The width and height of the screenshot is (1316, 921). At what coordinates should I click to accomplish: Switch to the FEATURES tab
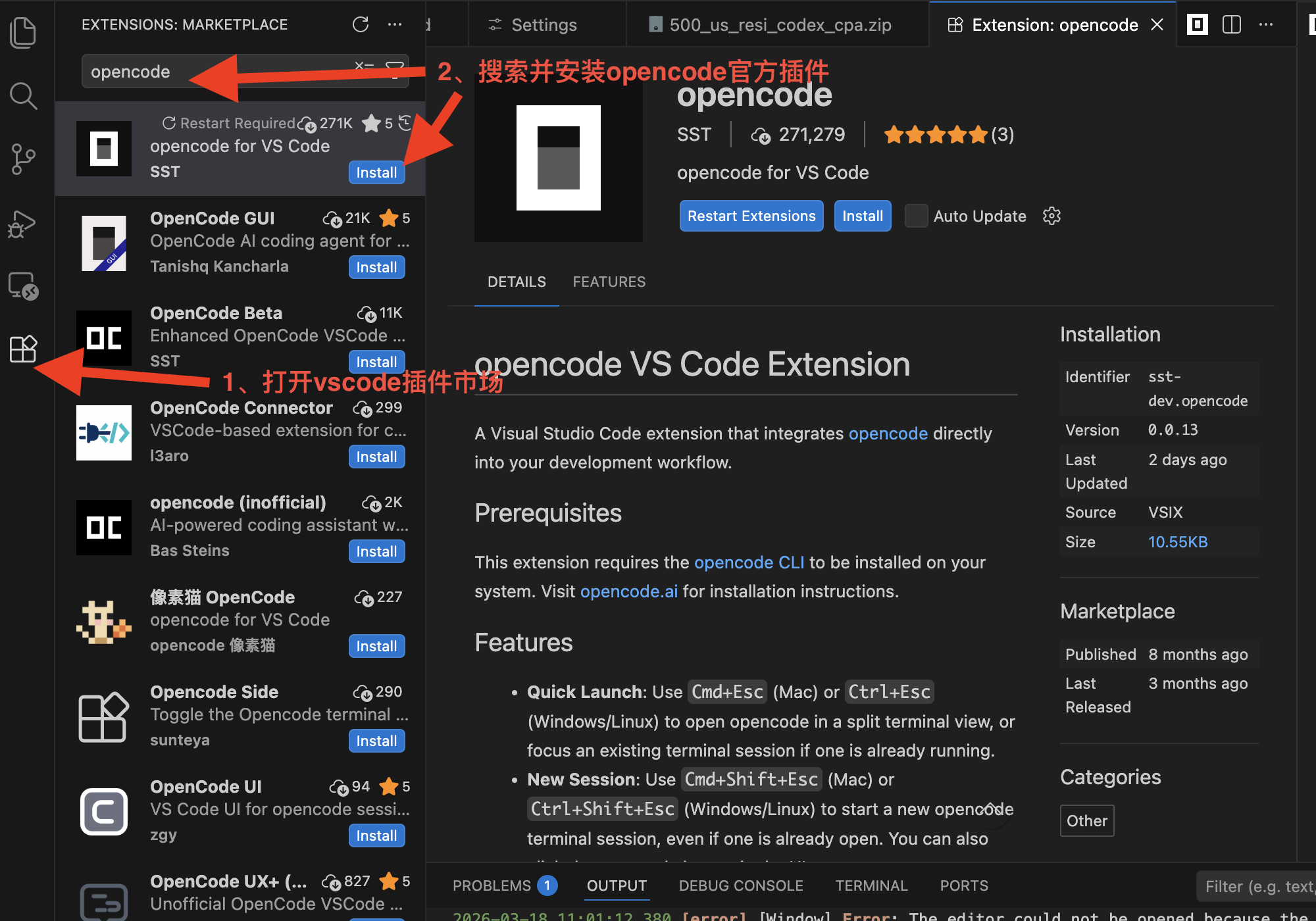[x=609, y=282]
